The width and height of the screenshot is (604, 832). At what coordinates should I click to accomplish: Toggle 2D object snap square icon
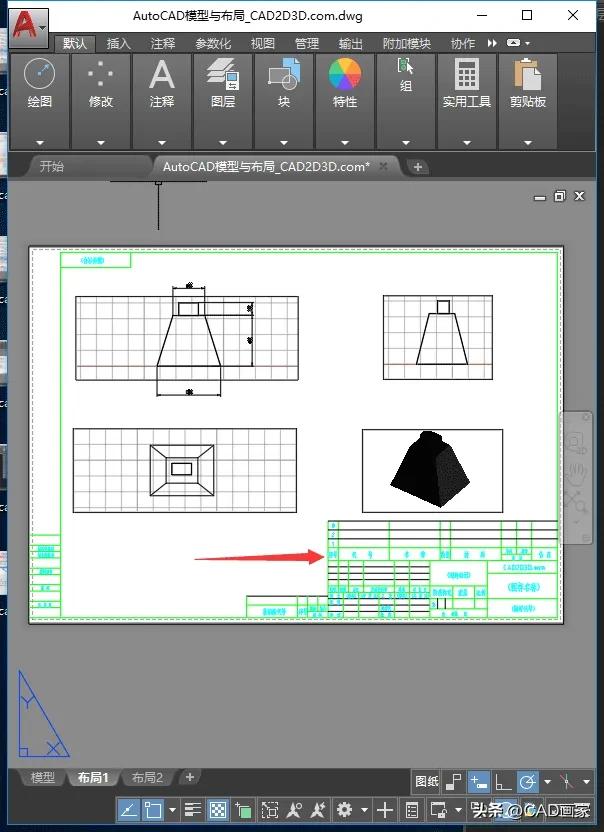coord(153,810)
